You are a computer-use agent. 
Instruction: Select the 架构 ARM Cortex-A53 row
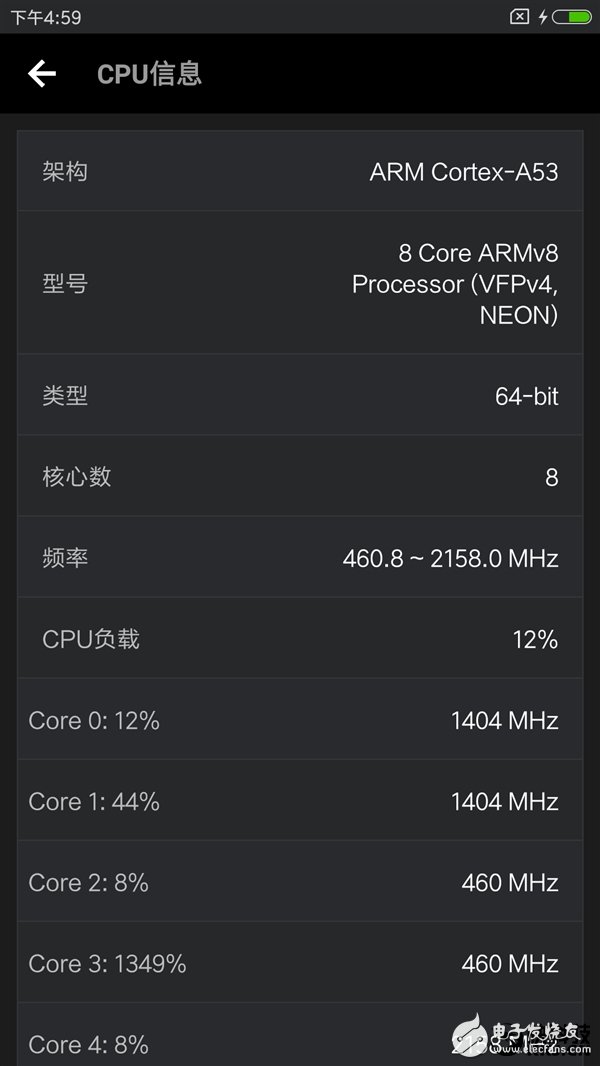300,171
